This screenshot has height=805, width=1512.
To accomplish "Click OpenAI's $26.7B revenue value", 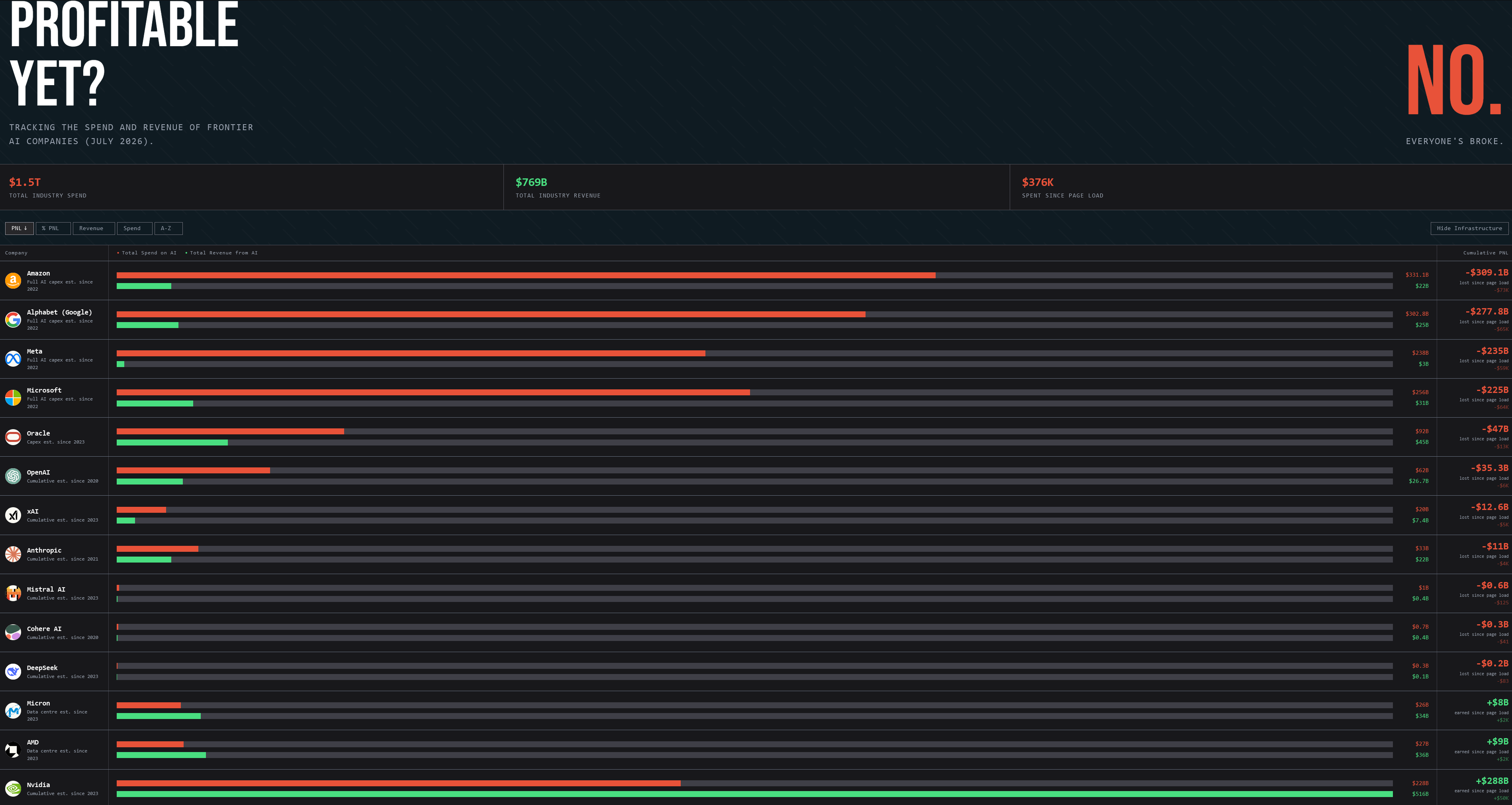I will pos(1419,481).
